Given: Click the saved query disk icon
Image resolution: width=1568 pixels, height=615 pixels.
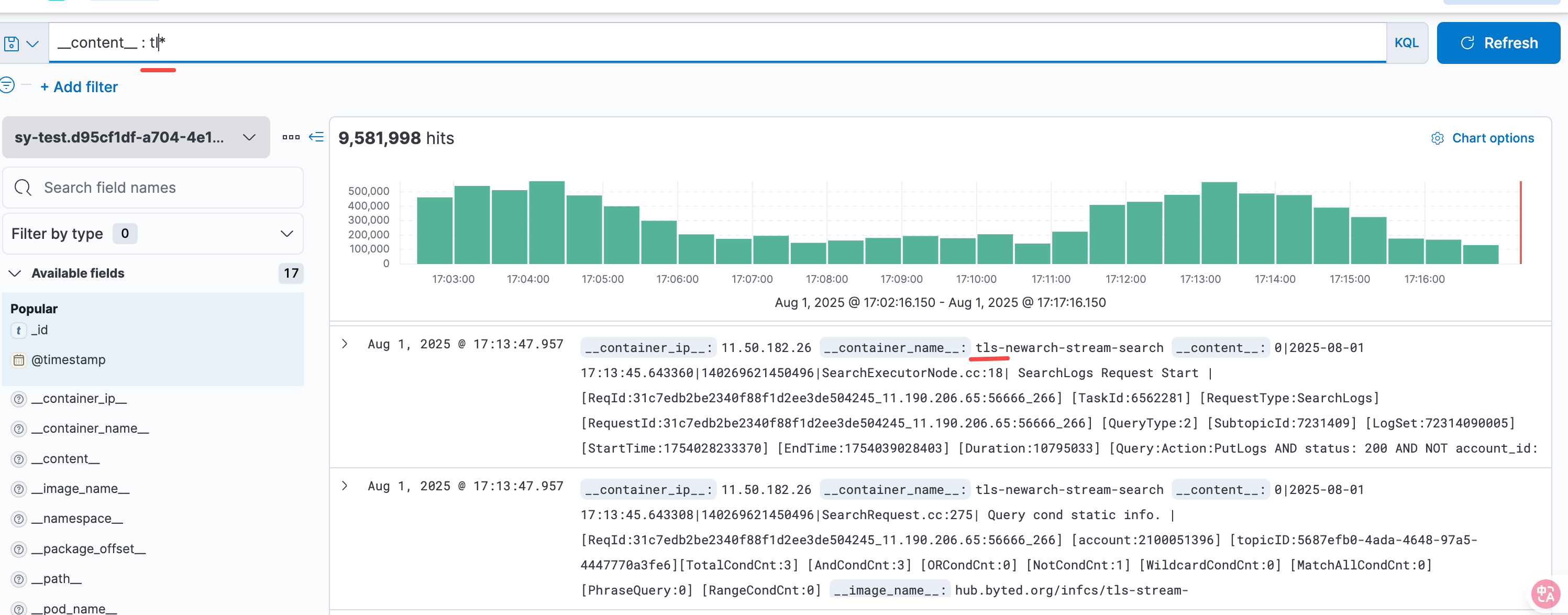Looking at the screenshot, I should pos(12,43).
